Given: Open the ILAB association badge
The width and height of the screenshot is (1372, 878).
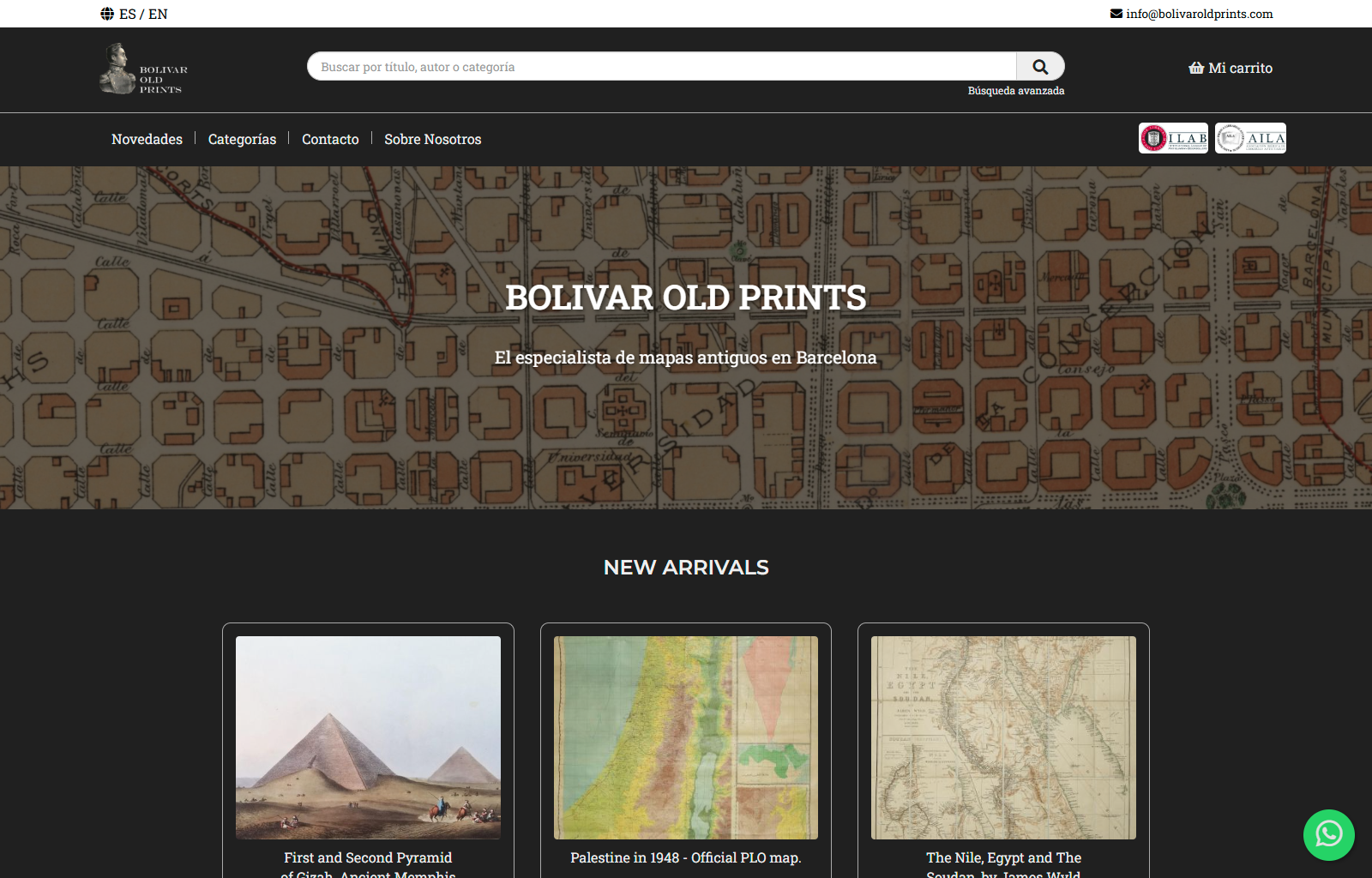Looking at the screenshot, I should [x=1173, y=138].
